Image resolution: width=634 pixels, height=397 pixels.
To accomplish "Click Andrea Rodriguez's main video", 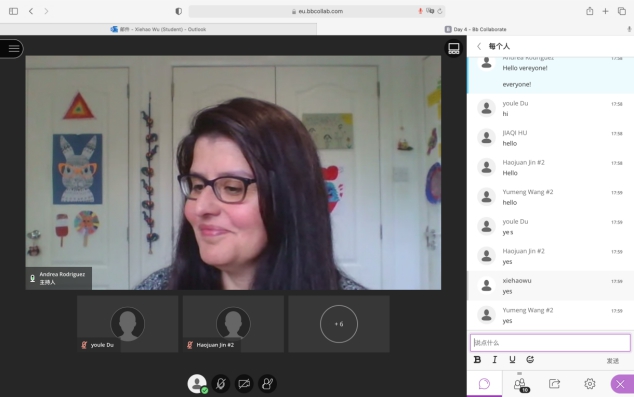I will pos(233,173).
